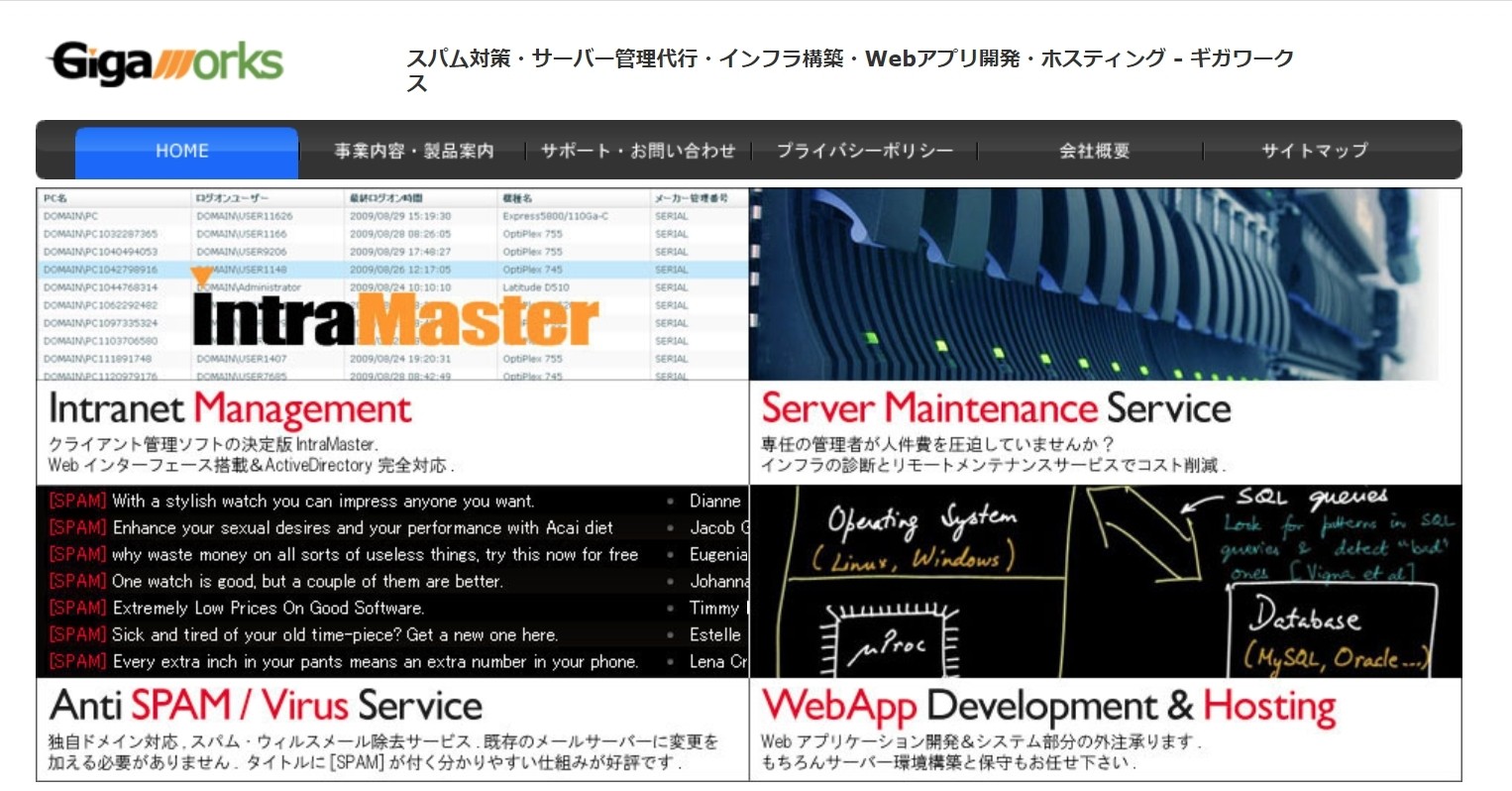Screen dimensions: 1512x791
Task: Click the chalkboard diagram image
Action: 1105,581
